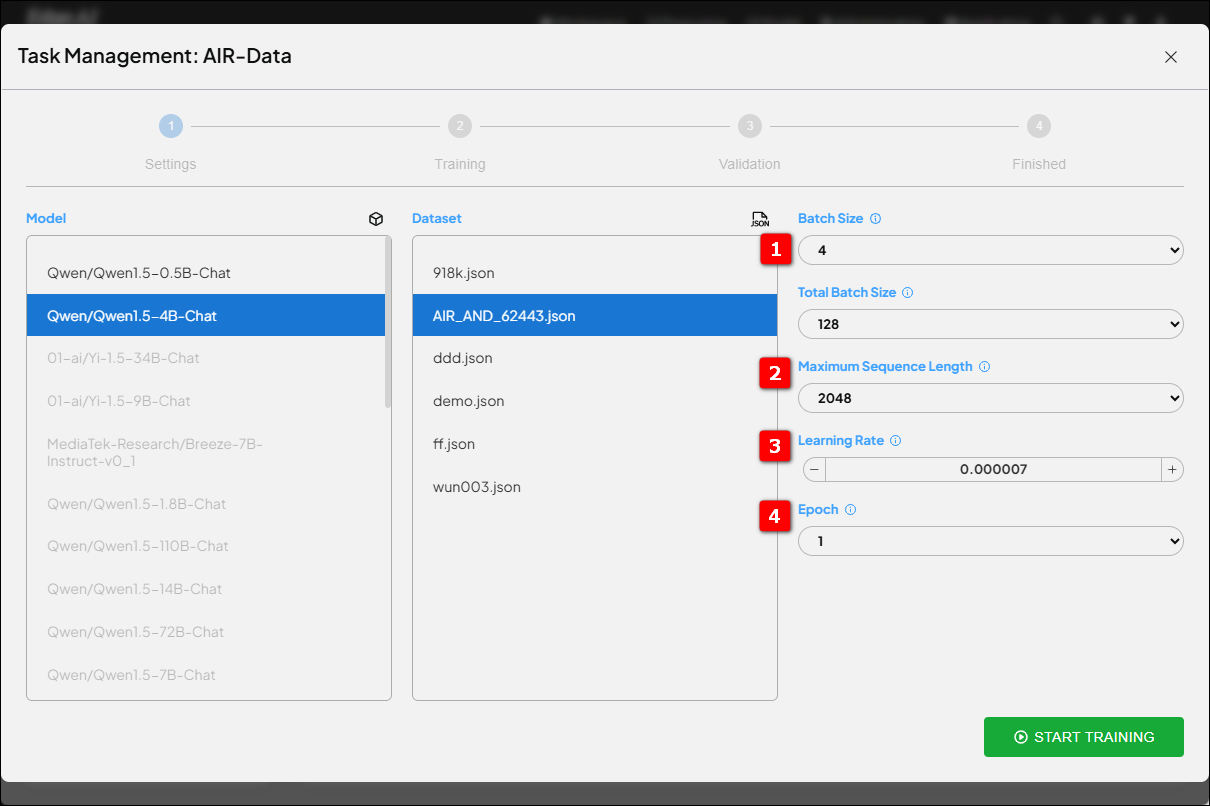The height and width of the screenshot is (806, 1210).
Task: Increase learning rate with plus button
Action: (x=1172, y=469)
